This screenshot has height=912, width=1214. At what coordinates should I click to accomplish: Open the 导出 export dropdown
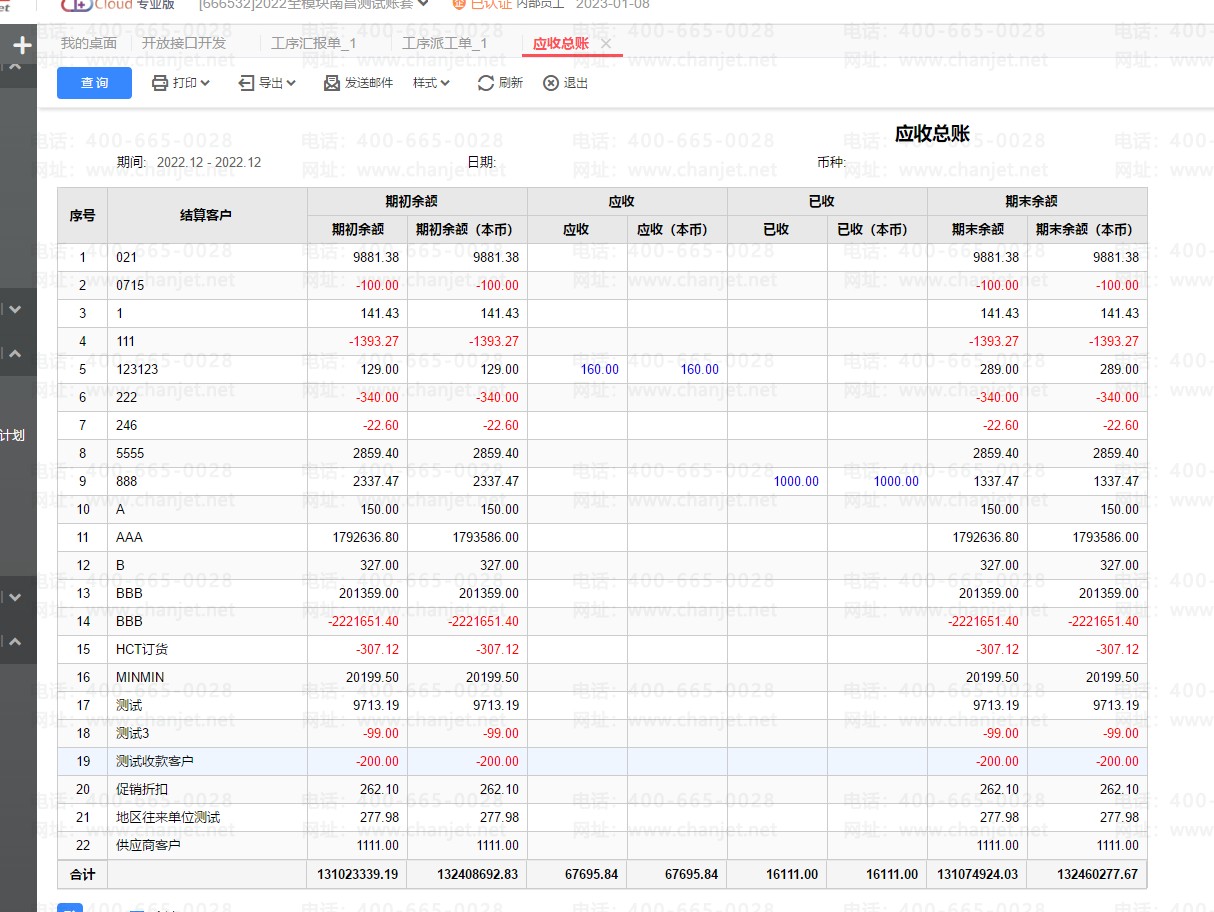pyautogui.click(x=267, y=83)
